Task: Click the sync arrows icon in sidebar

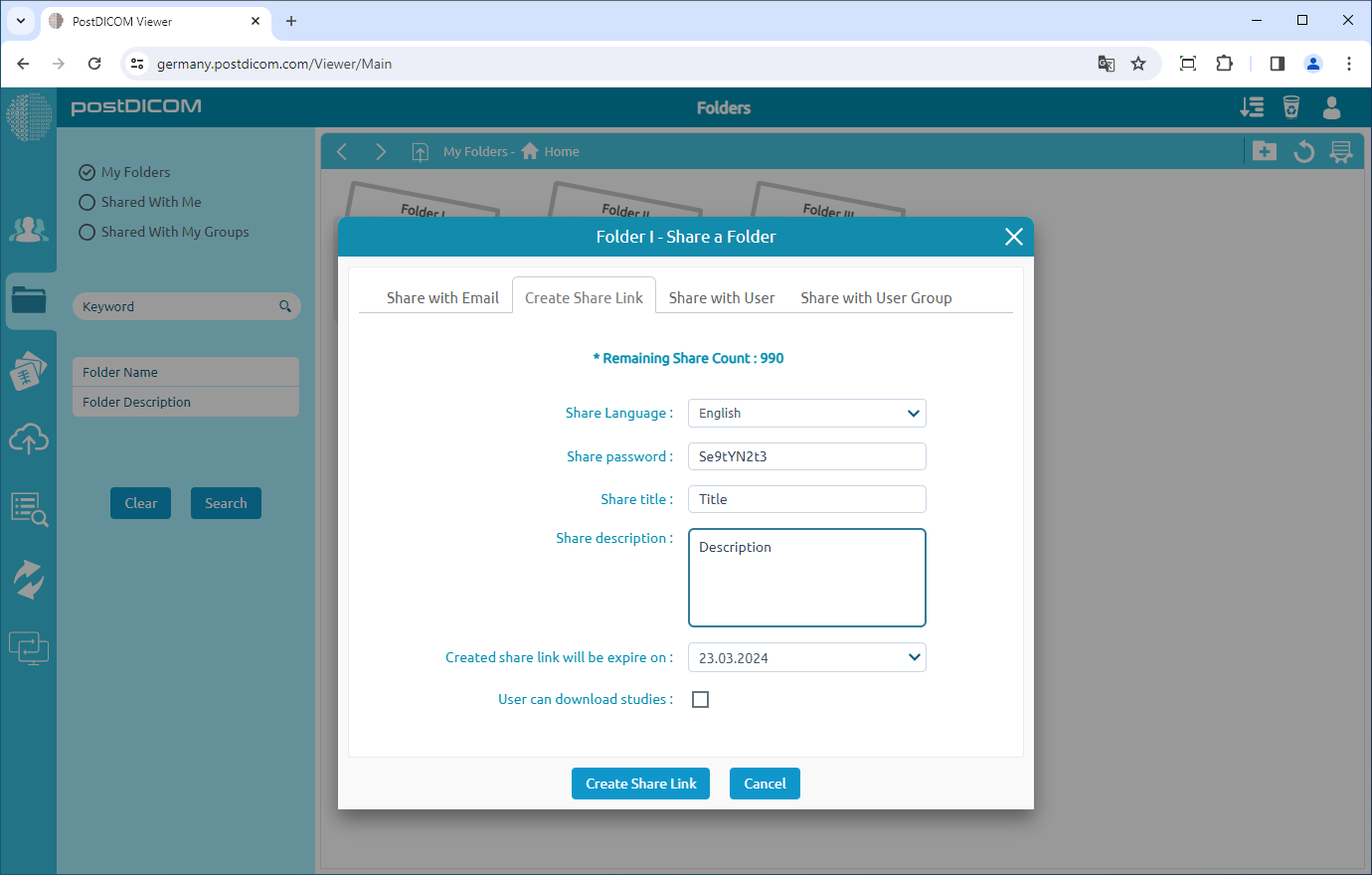Action: (x=29, y=580)
